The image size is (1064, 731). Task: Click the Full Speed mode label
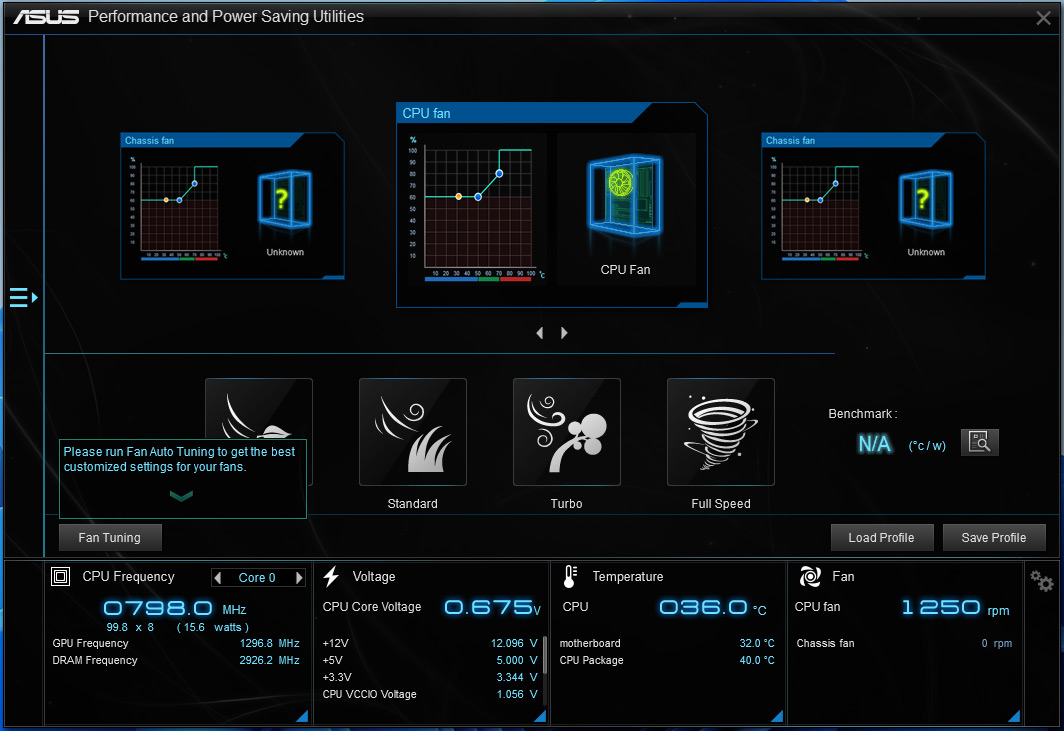click(x=721, y=504)
